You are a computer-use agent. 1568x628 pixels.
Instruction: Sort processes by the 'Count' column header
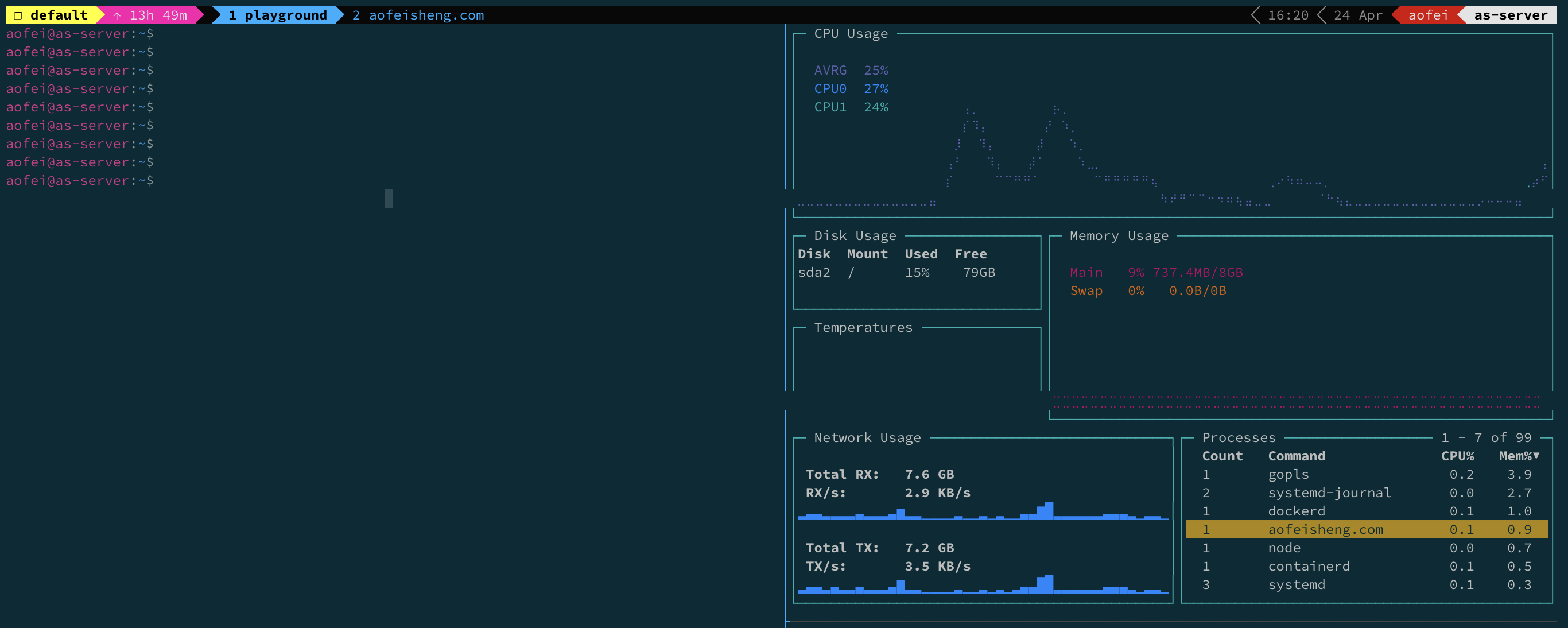click(x=1222, y=456)
